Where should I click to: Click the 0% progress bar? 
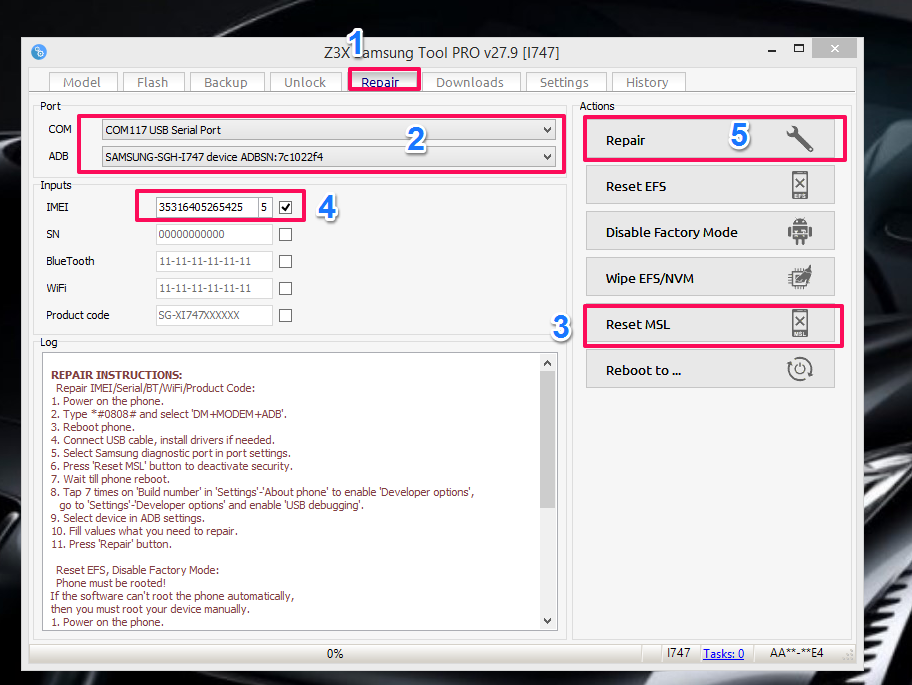335,654
